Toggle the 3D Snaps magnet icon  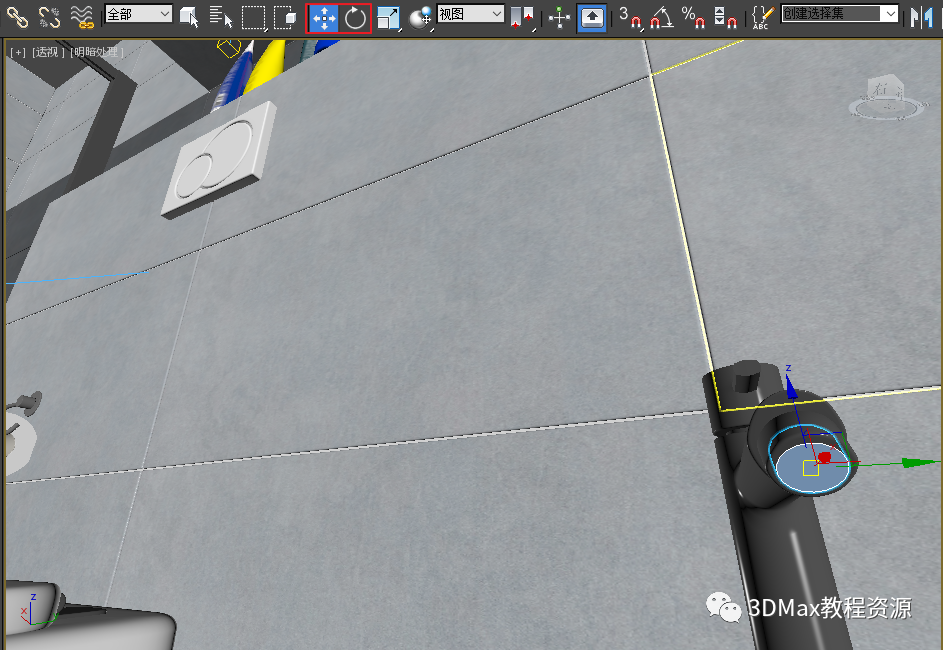click(630, 17)
